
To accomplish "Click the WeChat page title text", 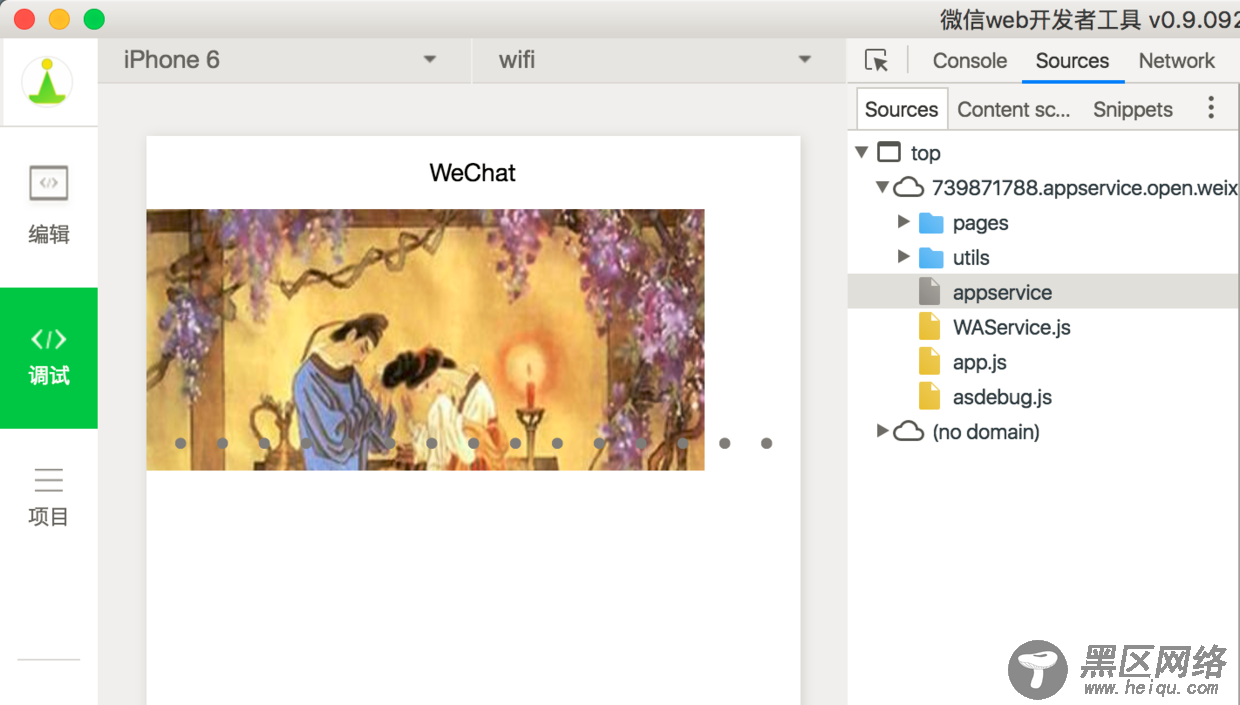I will pos(473,173).
